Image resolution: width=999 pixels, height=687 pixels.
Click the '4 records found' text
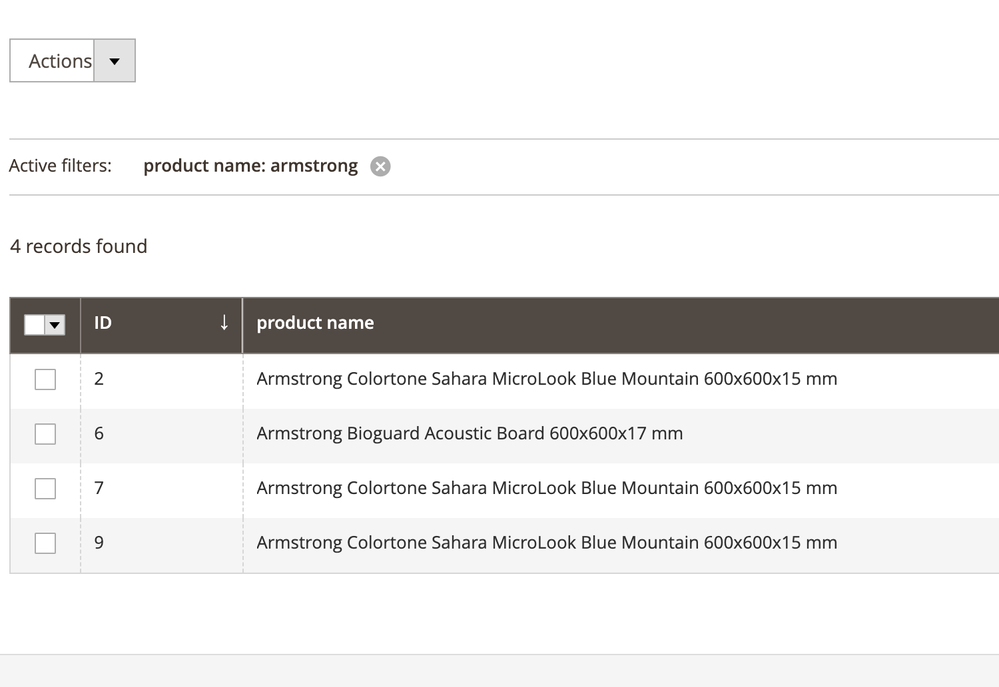tap(78, 246)
